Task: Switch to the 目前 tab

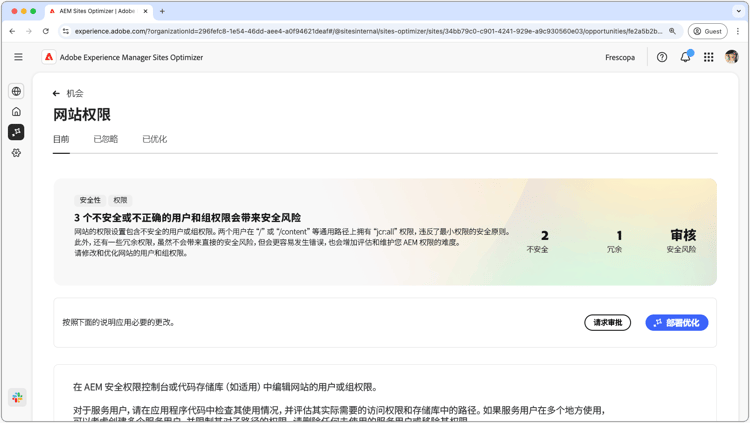Action: click(61, 139)
